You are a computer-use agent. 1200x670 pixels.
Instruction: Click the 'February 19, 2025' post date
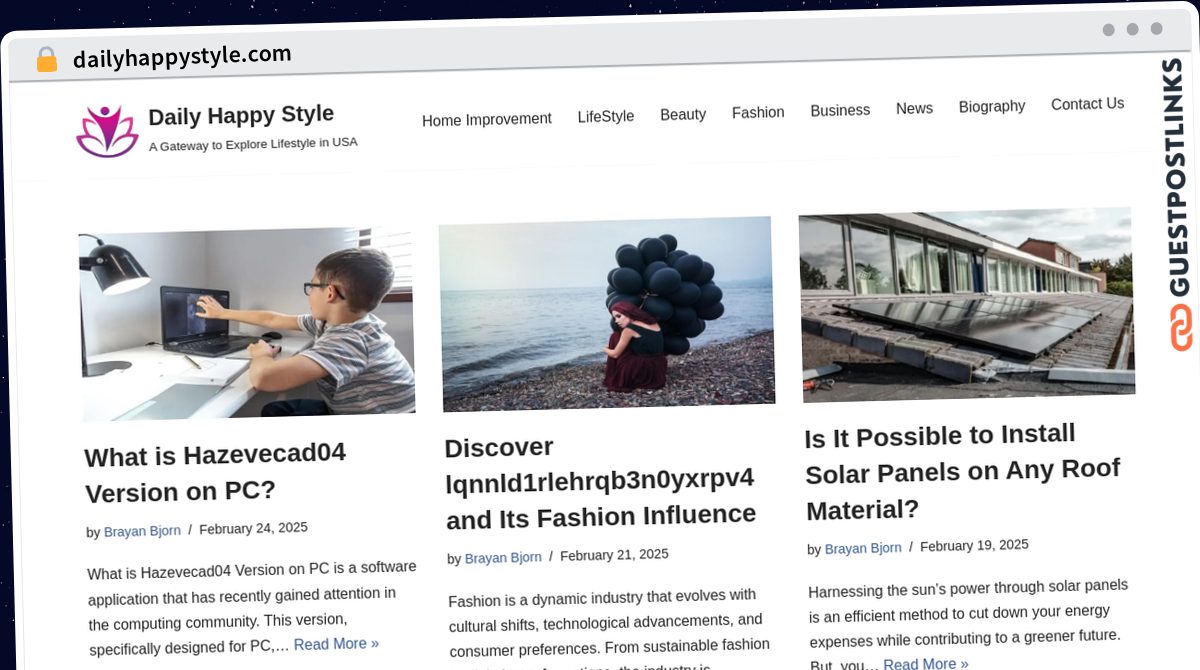(x=974, y=546)
